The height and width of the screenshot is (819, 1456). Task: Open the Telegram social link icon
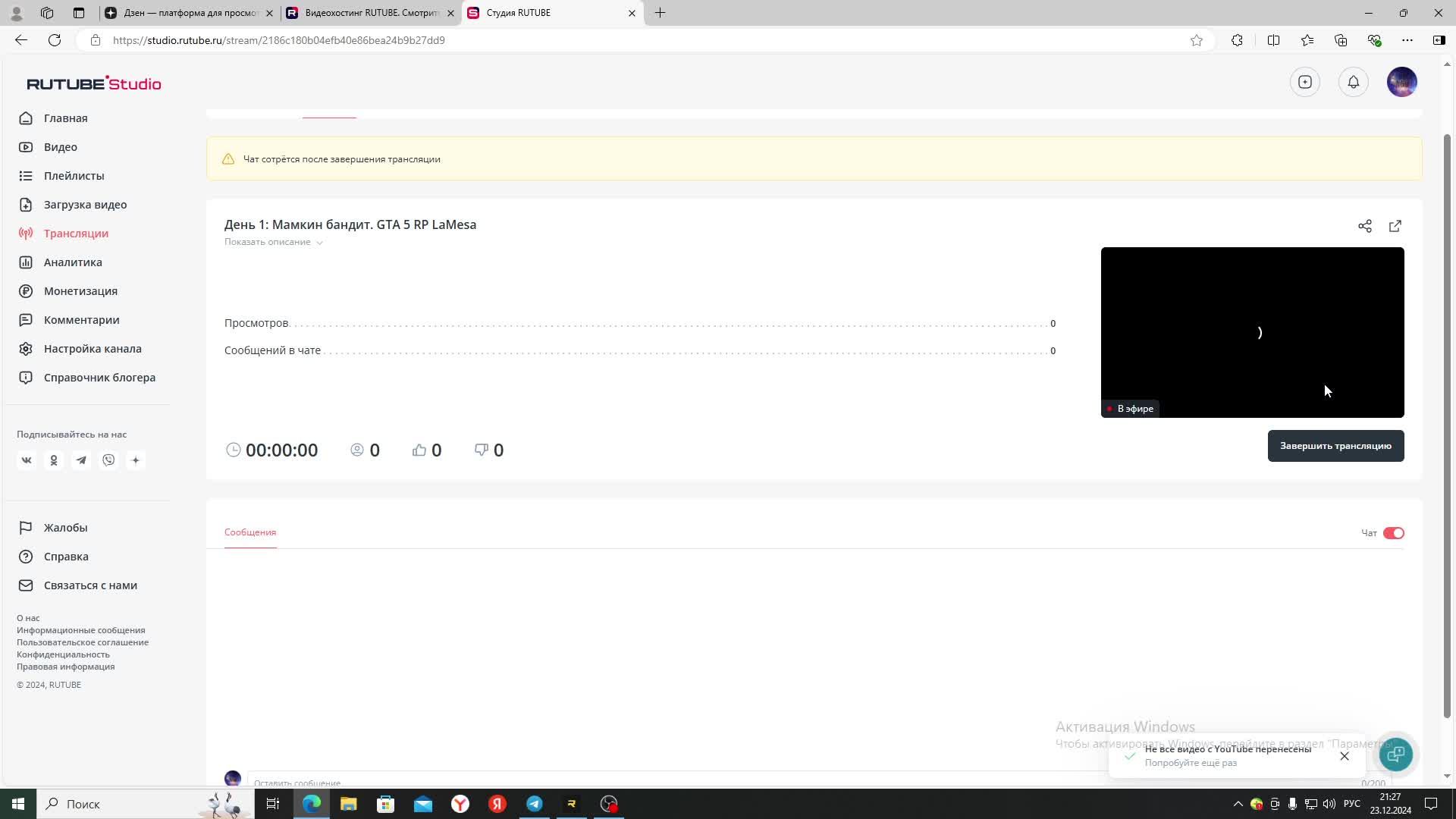[81, 460]
